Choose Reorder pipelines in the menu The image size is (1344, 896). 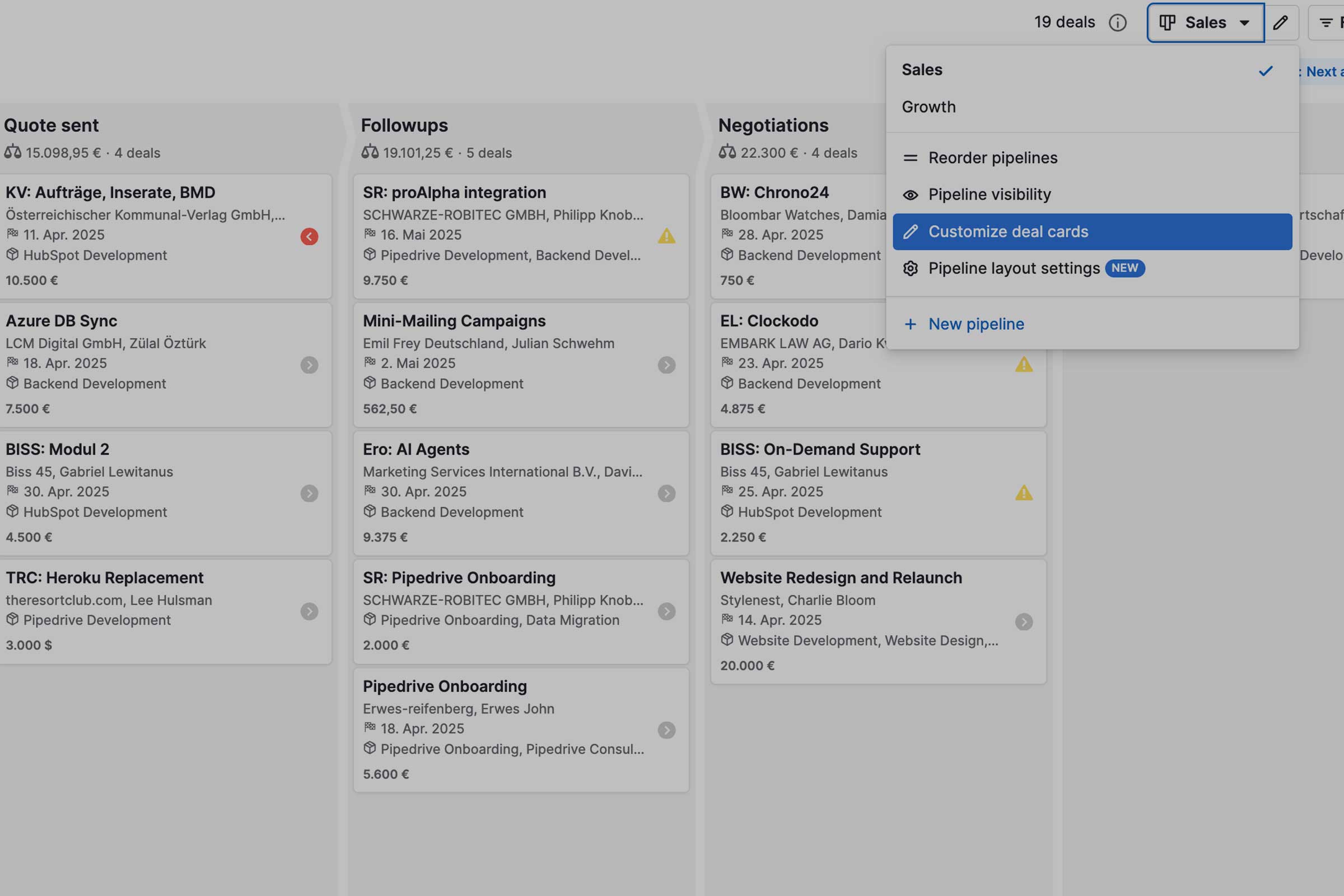[x=992, y=157]
